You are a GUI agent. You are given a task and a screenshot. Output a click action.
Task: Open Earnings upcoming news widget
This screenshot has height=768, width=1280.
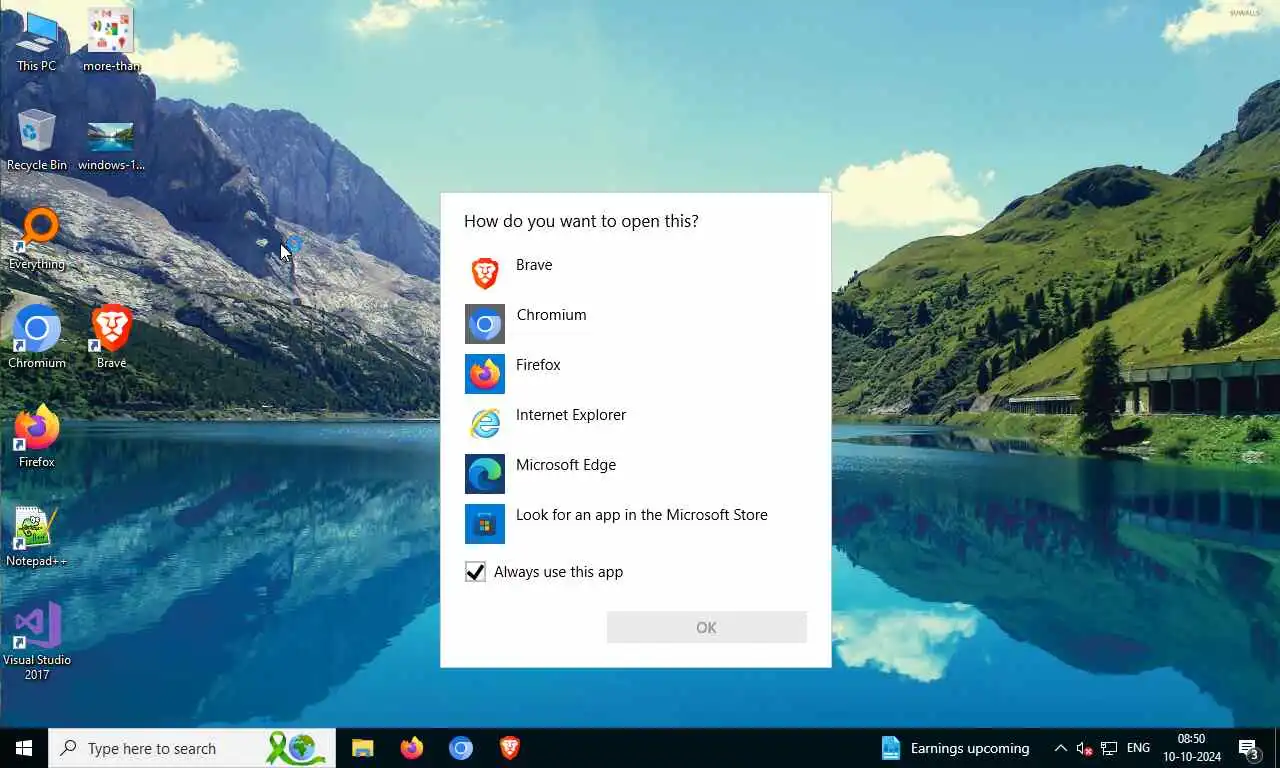[x=955, y=748]
